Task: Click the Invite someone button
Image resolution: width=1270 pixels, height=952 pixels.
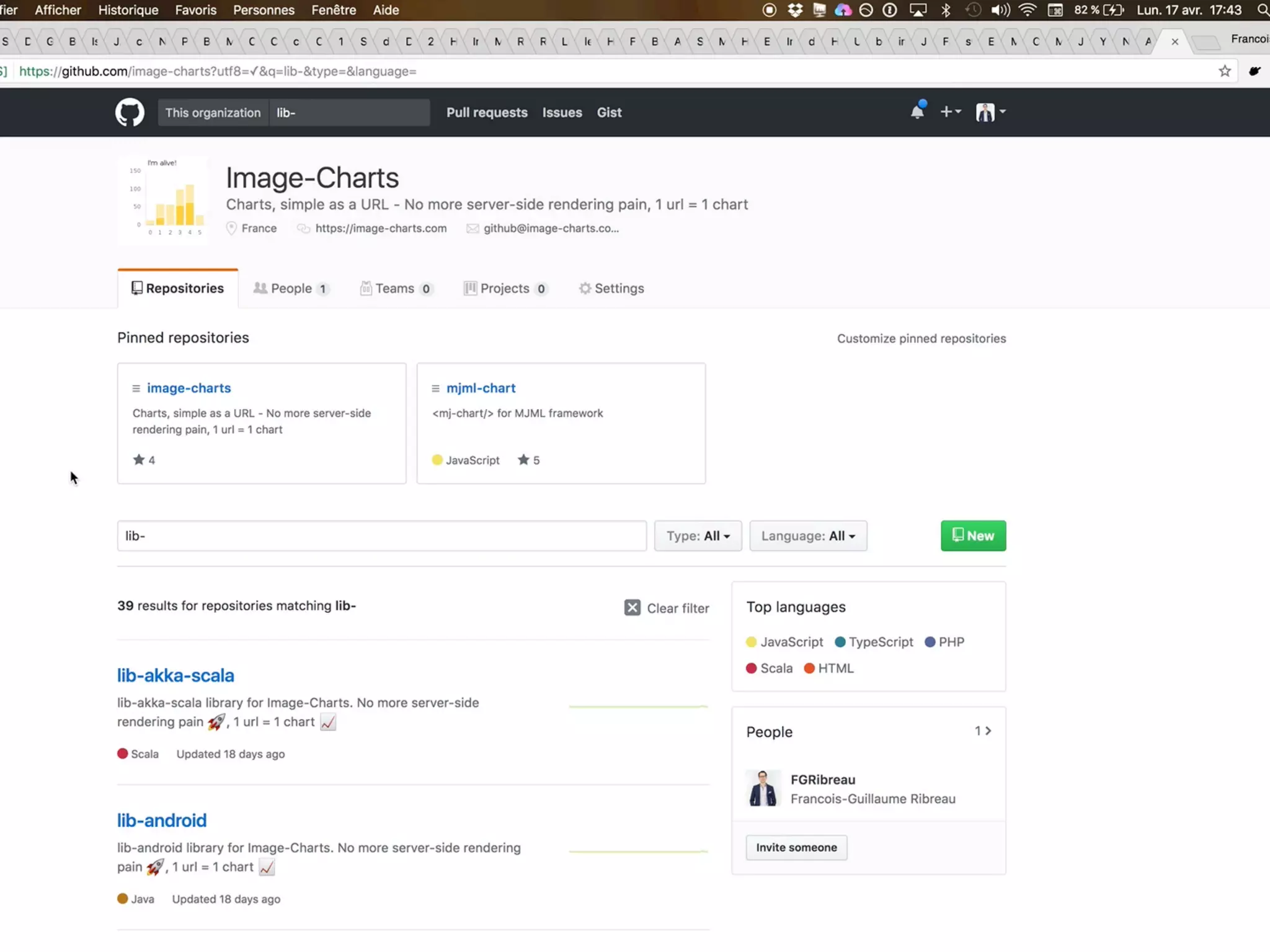Action: [x=796, y=847]
